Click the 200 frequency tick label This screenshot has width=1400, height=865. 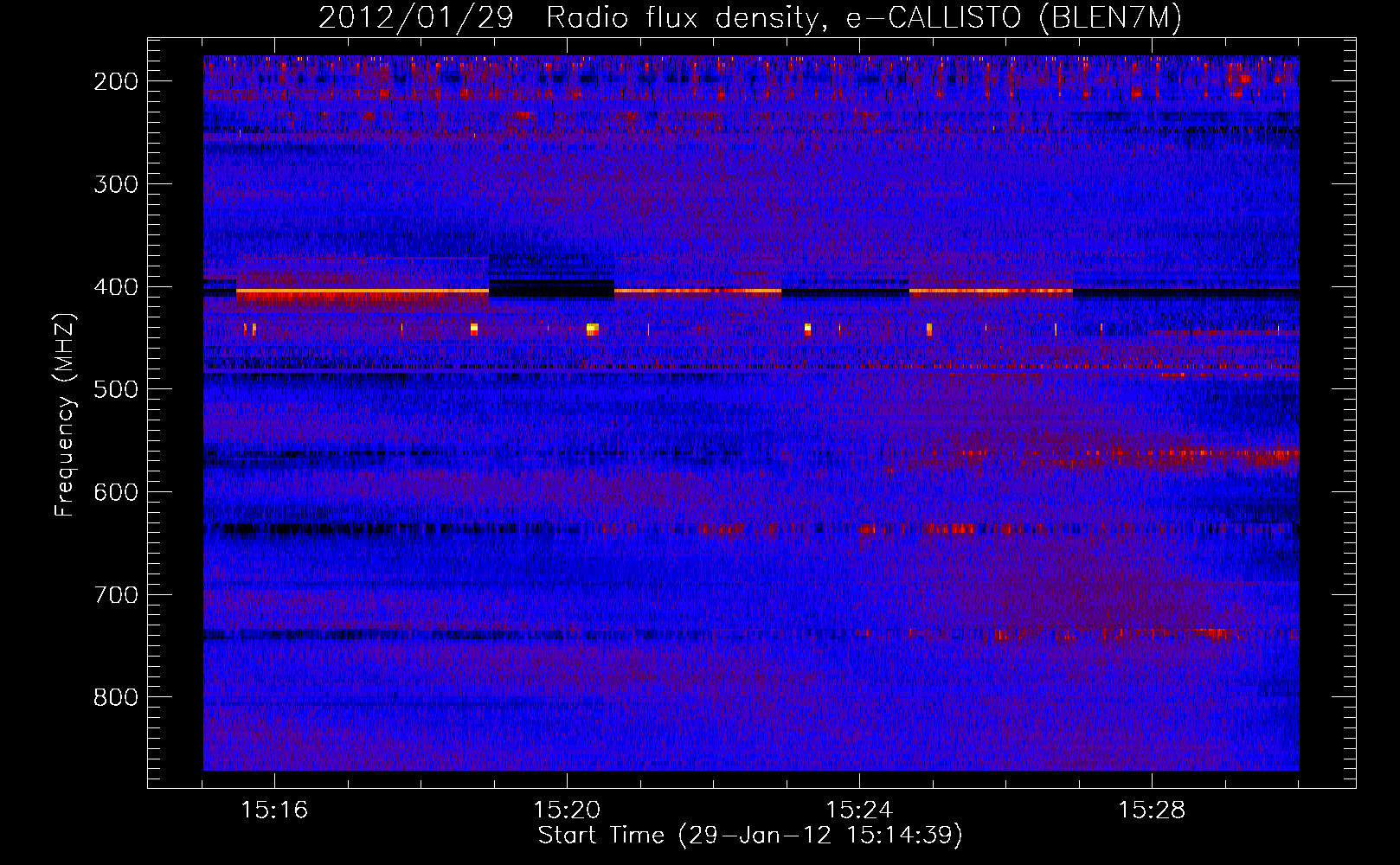[115, 81]
